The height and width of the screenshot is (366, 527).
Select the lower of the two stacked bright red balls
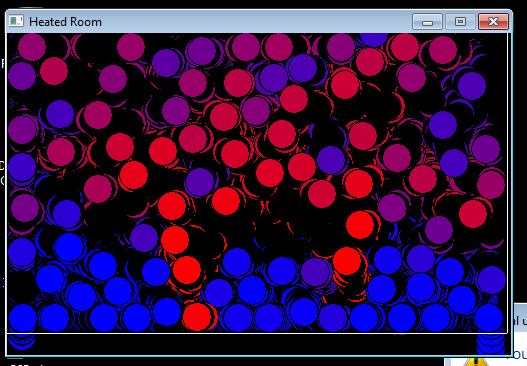187,270
